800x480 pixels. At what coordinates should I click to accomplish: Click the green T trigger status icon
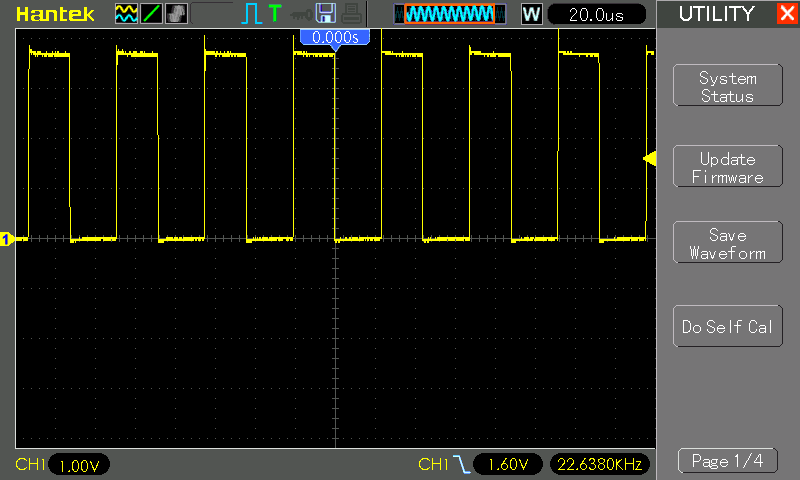(x=275, y=14)
